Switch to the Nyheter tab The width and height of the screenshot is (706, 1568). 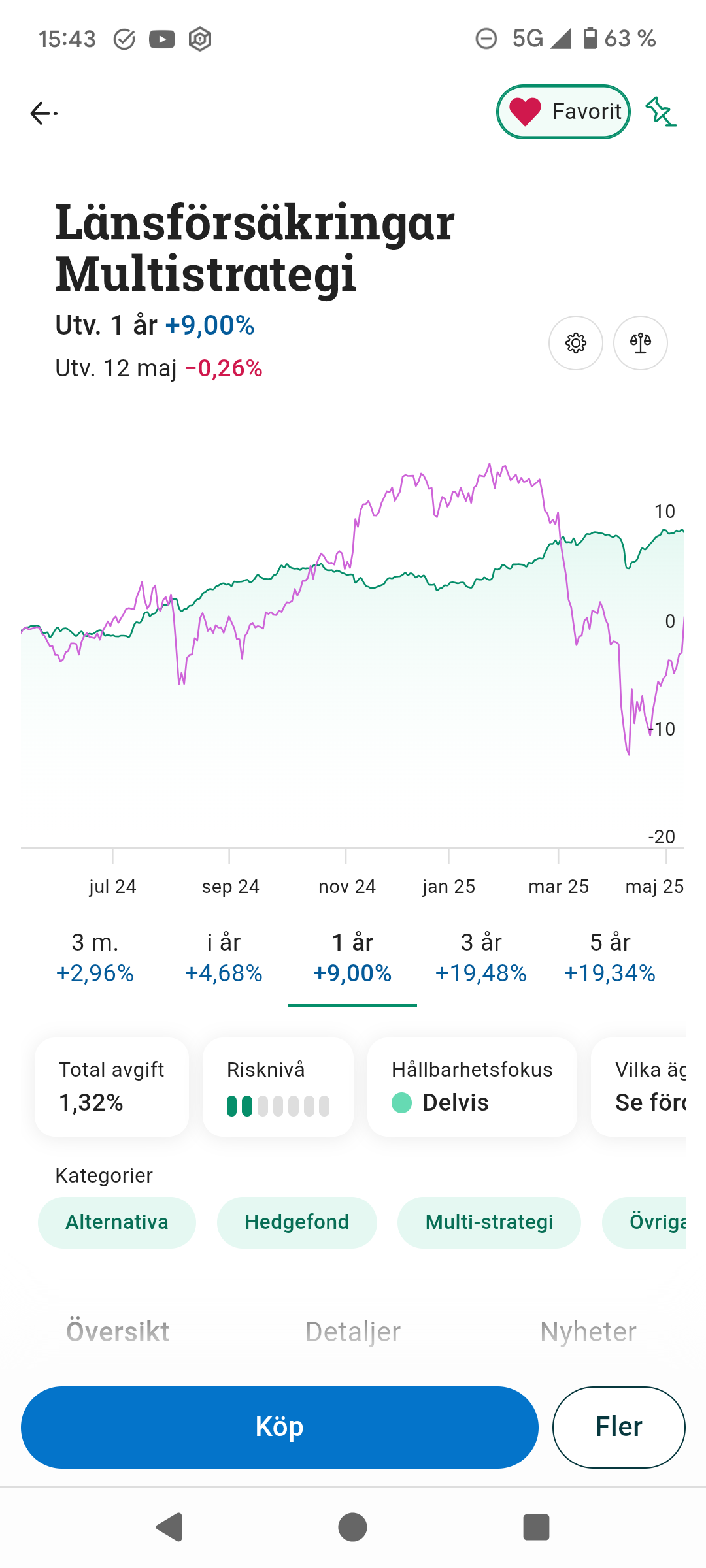pos(588,1331)
